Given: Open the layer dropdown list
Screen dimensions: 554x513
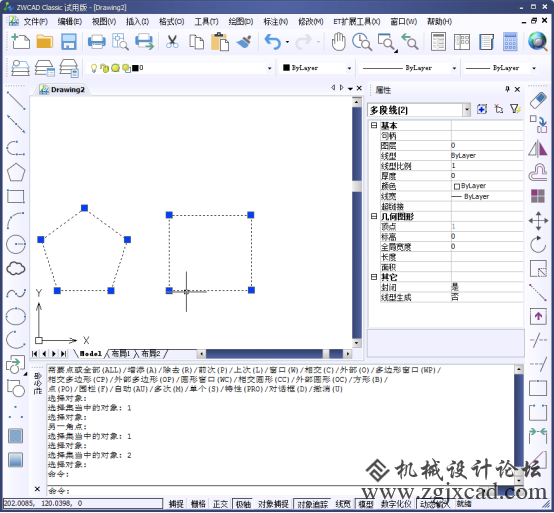Looking at the screenshot, I should point(270,68).
